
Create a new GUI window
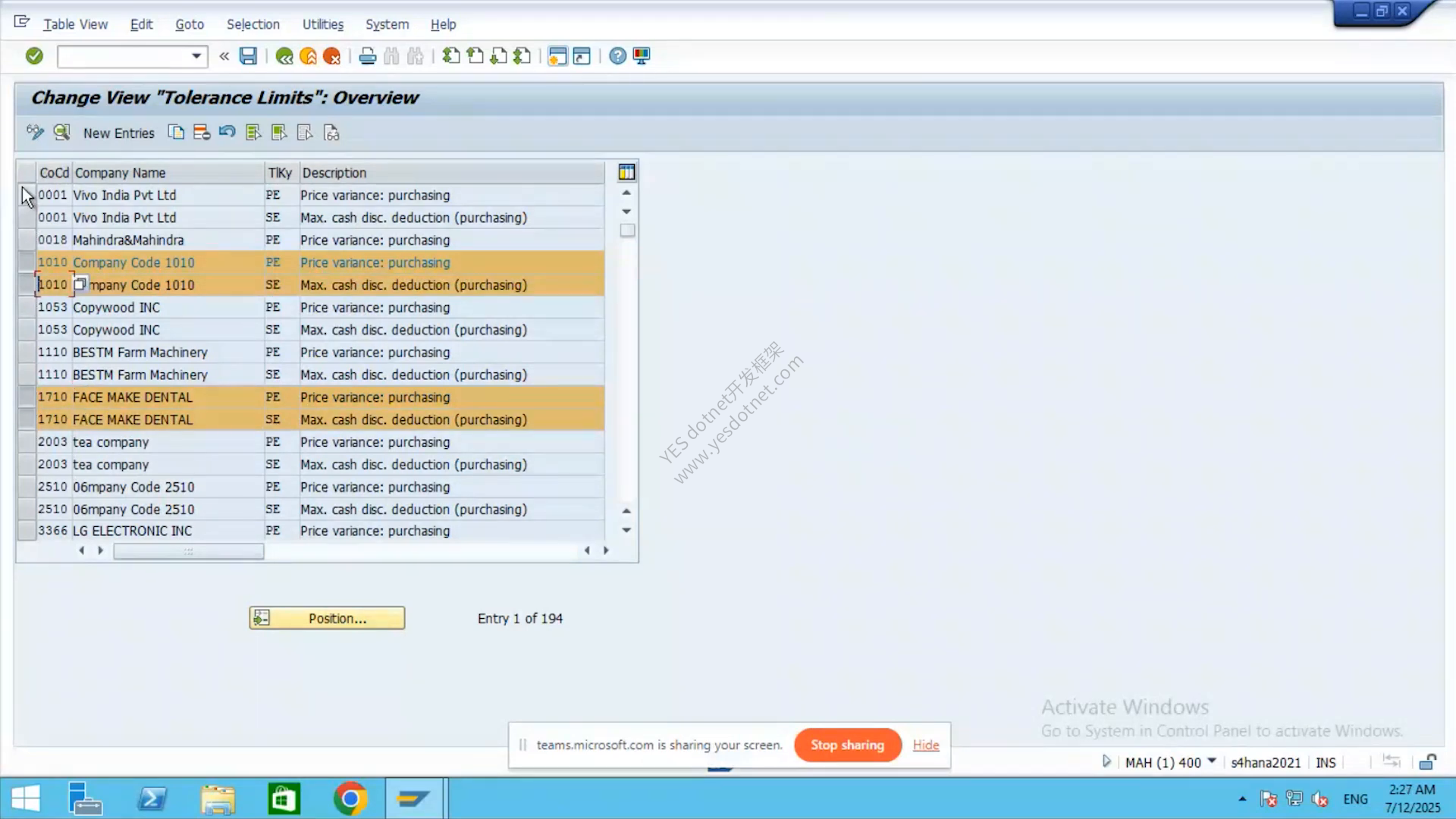[557, 56]
